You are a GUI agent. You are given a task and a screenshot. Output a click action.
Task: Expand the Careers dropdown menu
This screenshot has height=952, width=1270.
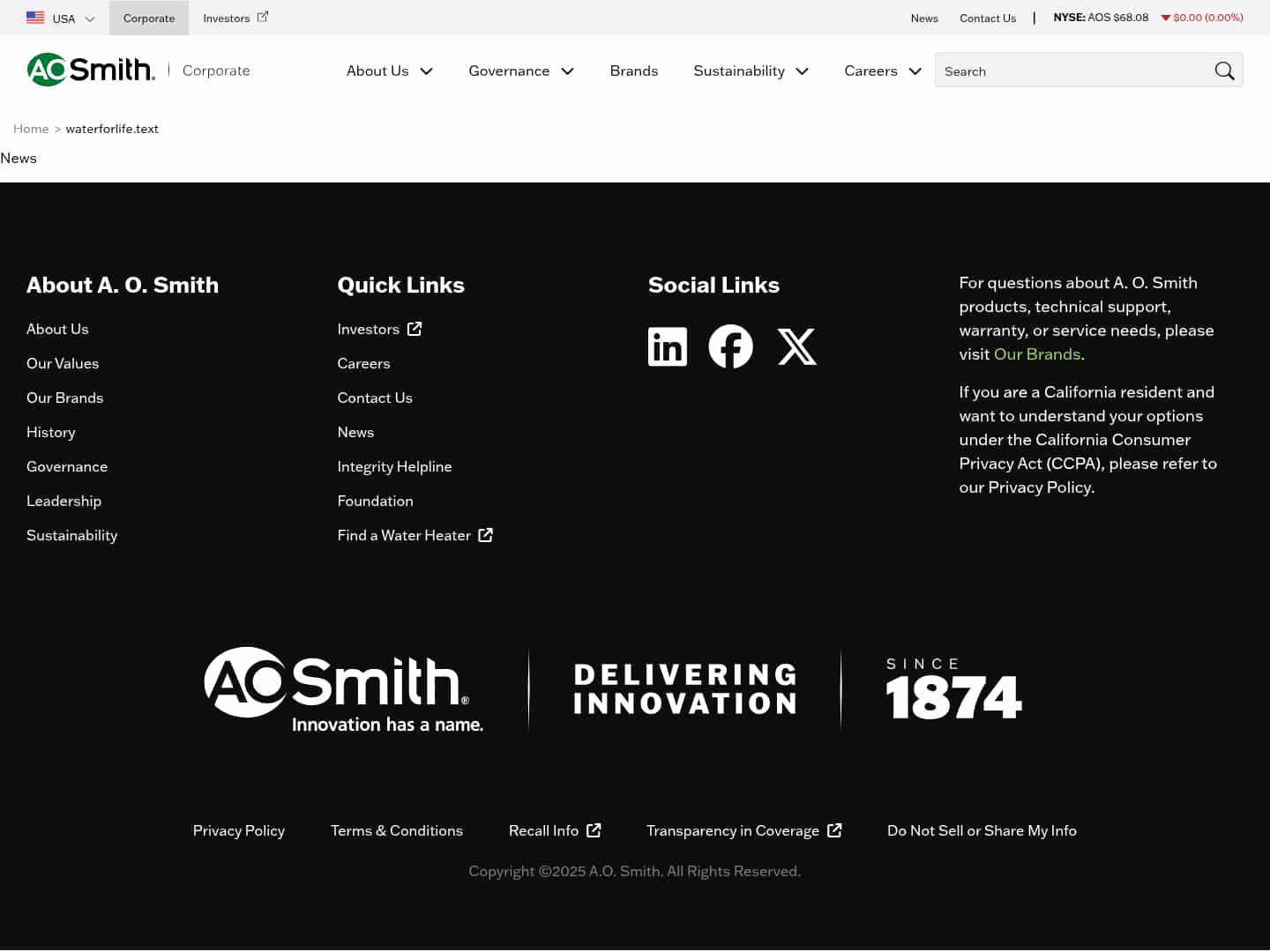(x=882, y=71)
